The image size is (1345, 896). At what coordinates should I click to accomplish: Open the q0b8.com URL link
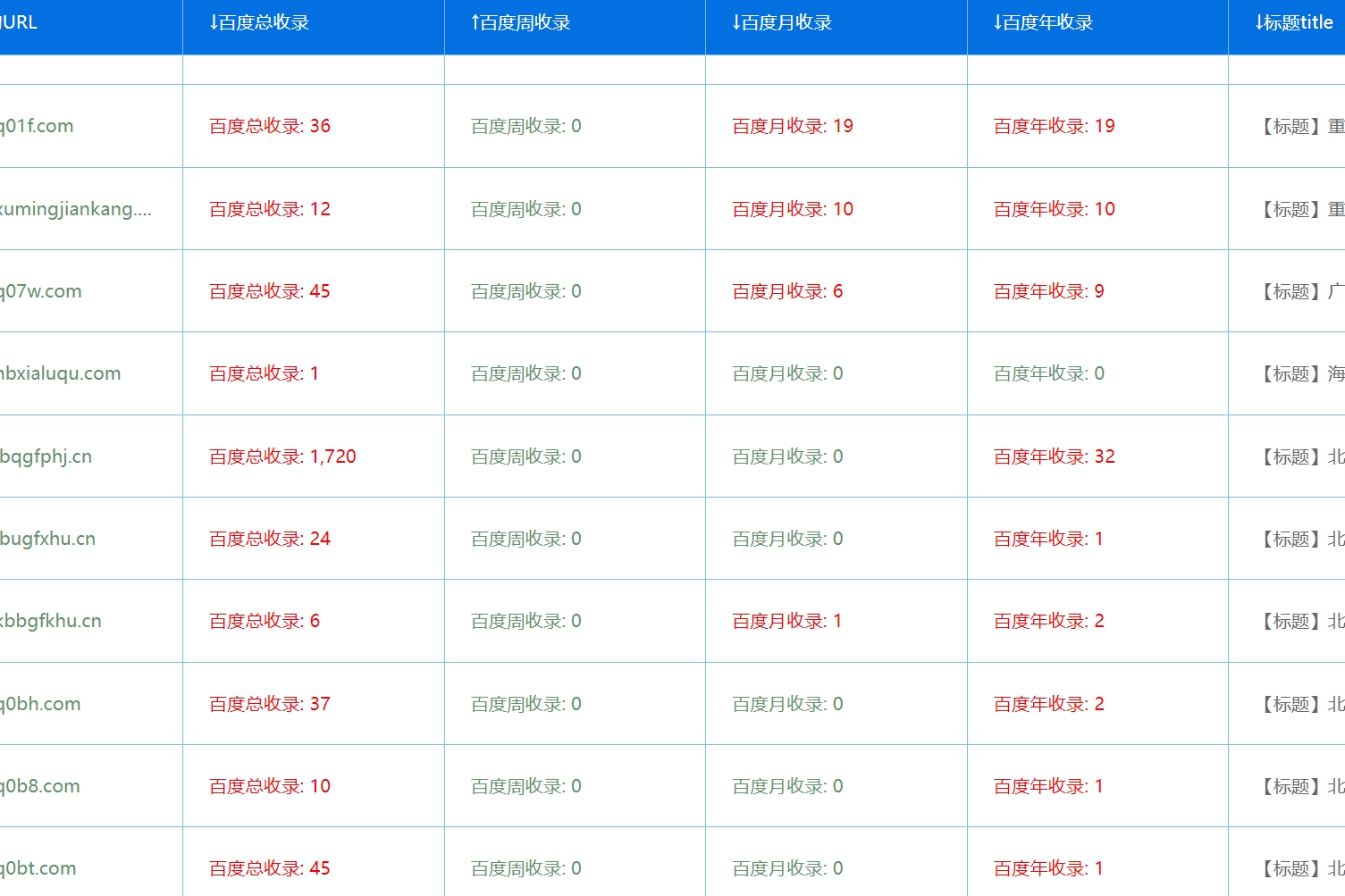pos(40,786)
